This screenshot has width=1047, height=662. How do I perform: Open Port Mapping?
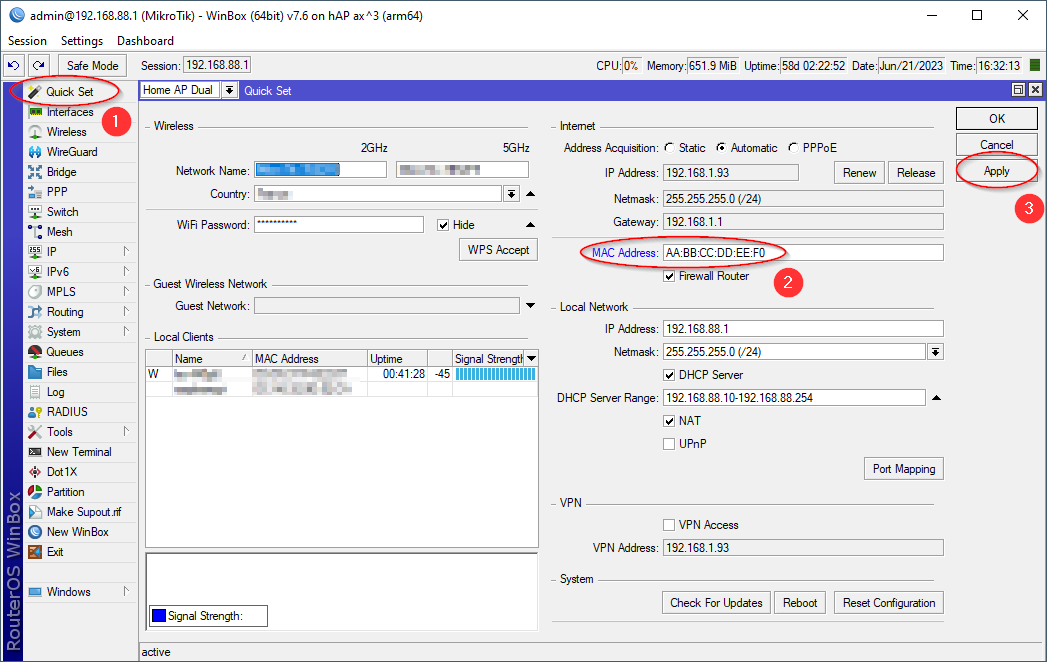pos(903,469)
